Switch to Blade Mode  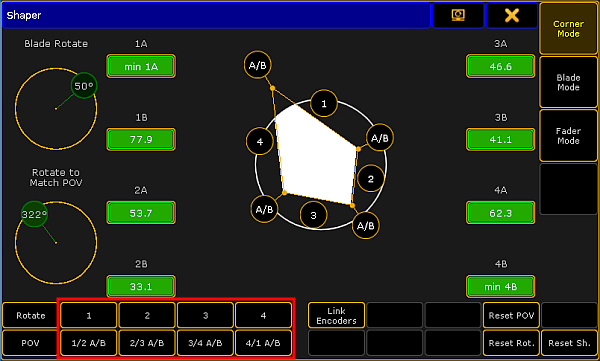[568, 82]
